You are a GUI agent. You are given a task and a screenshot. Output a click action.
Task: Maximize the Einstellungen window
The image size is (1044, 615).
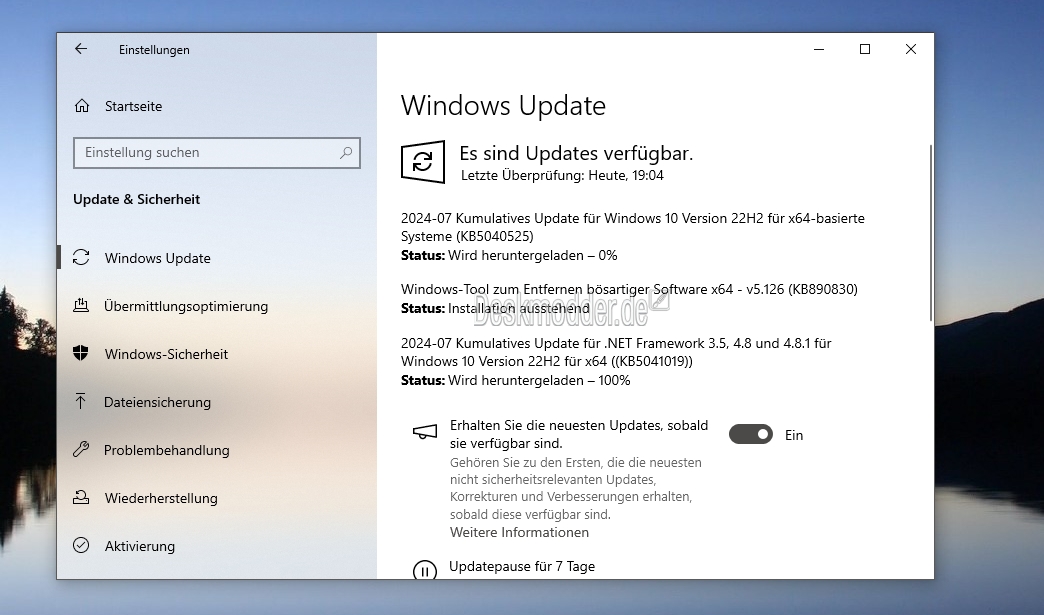click(865, 49)
